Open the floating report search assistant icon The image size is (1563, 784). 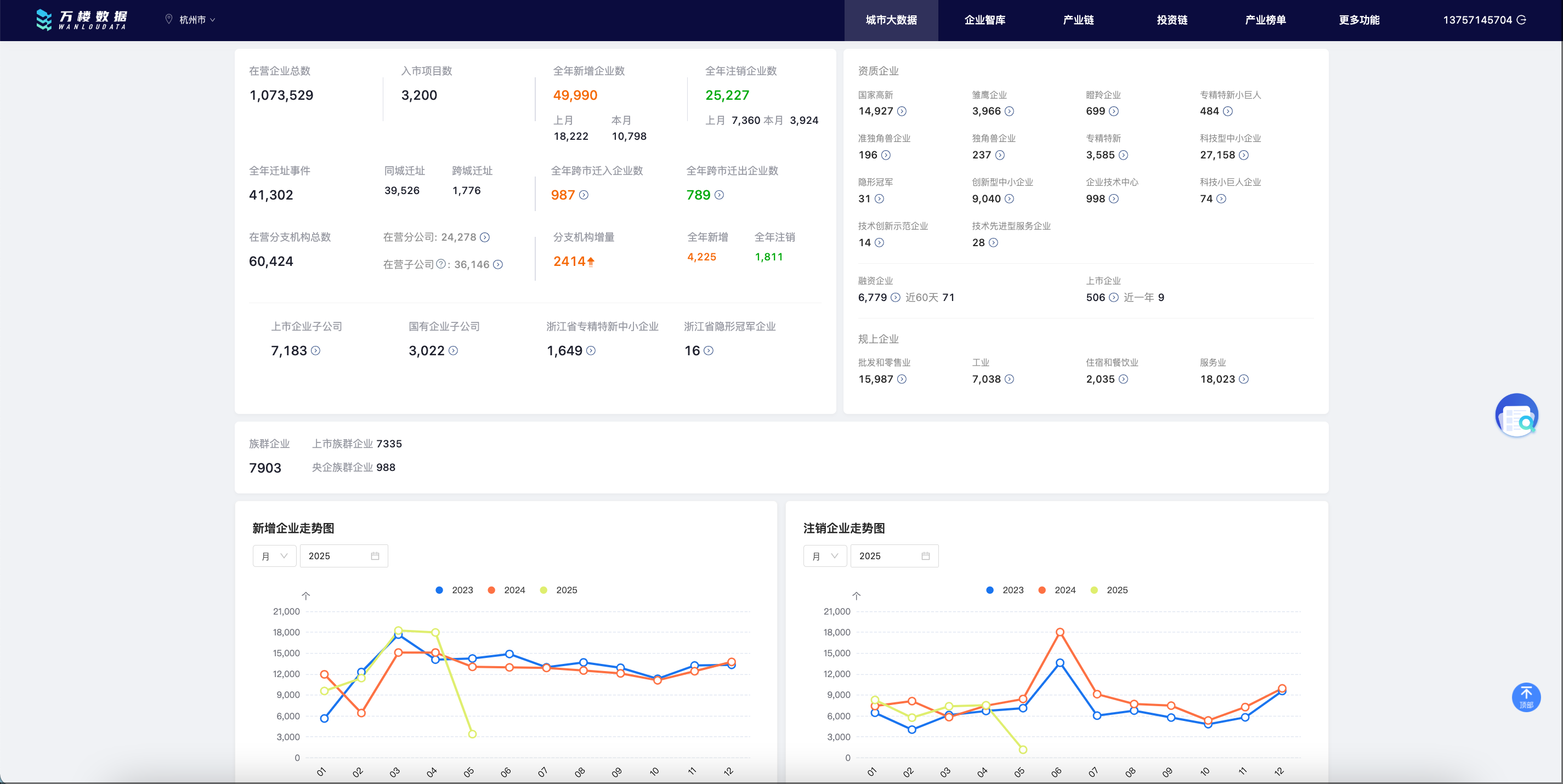point(1516,416)
